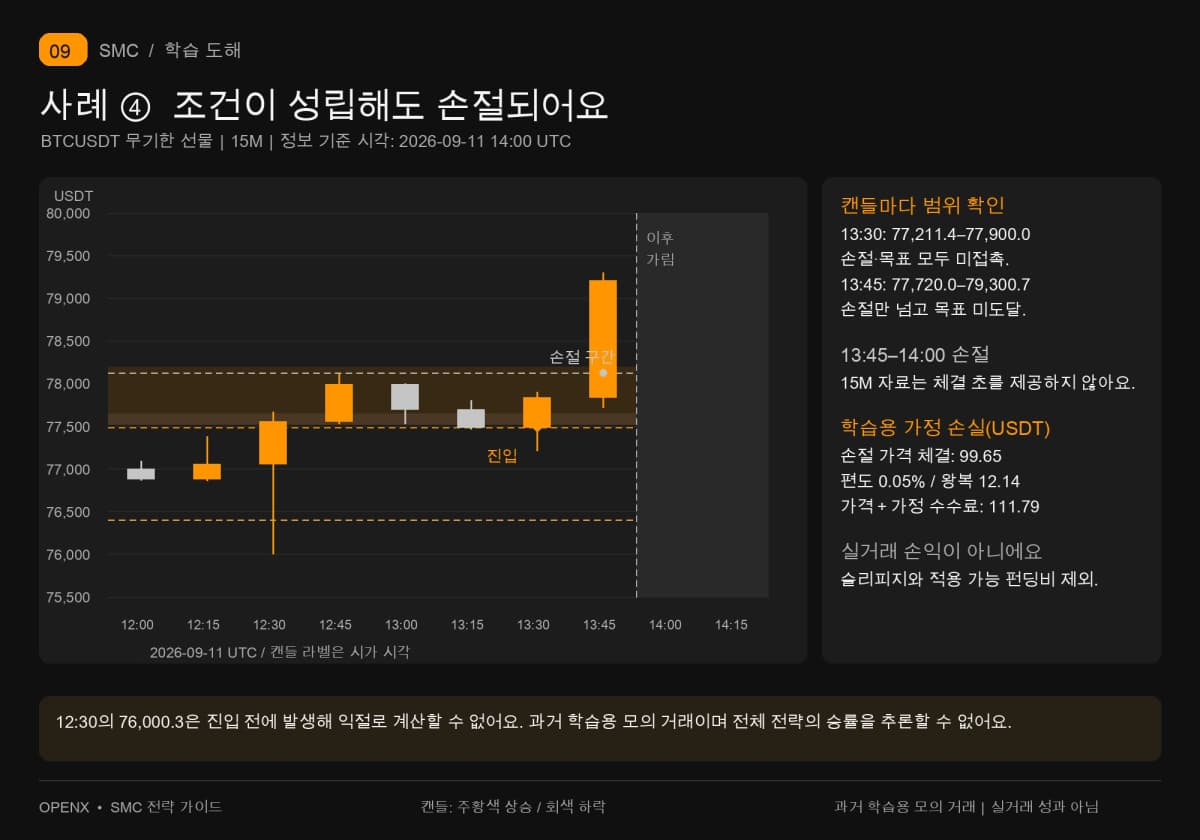Click the 77,500 y-axis label
Image resolution: width=1200 pixels, height=840 pixels.
click(69, 427)
